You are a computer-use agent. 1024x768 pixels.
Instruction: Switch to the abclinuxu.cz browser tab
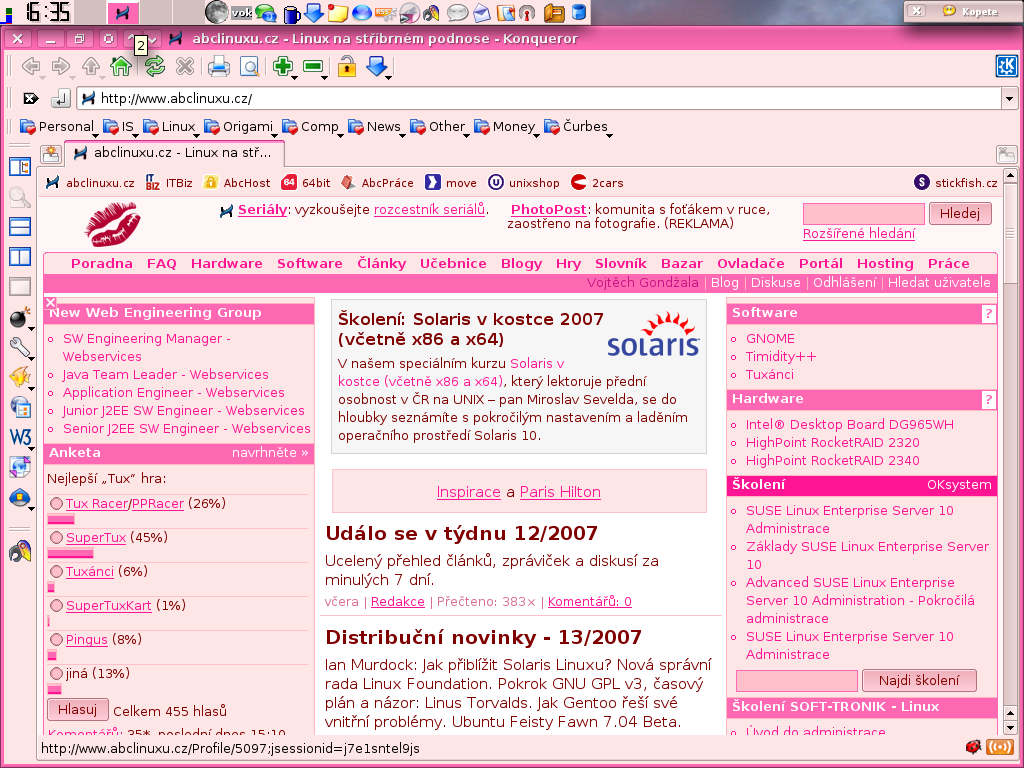coord(174,153)
